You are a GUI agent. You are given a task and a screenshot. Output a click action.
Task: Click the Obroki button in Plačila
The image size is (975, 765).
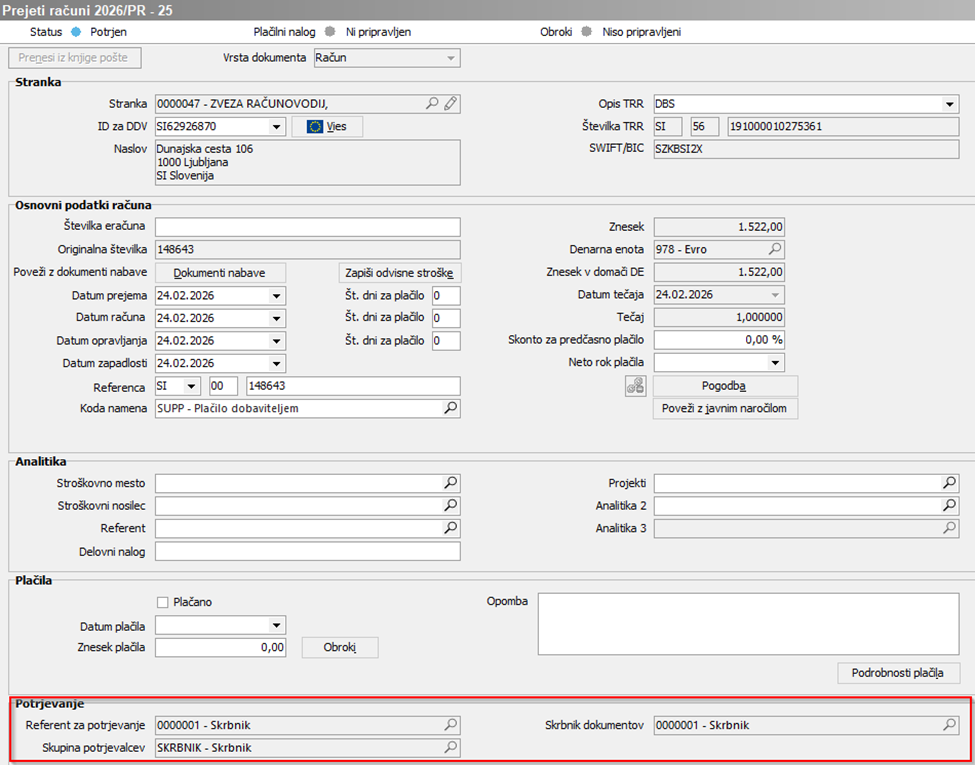(340, 647)
